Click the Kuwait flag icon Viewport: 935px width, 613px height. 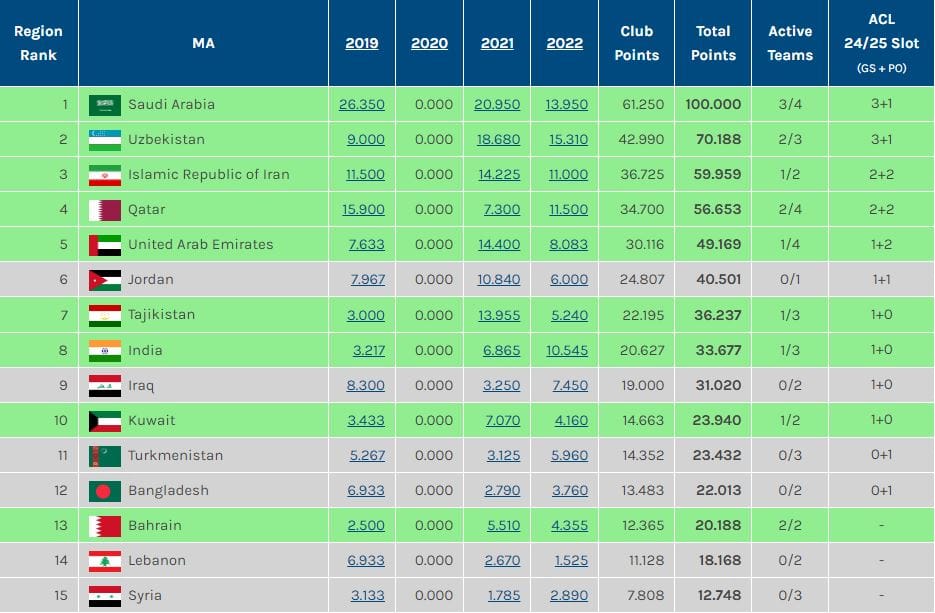(104, 420)
